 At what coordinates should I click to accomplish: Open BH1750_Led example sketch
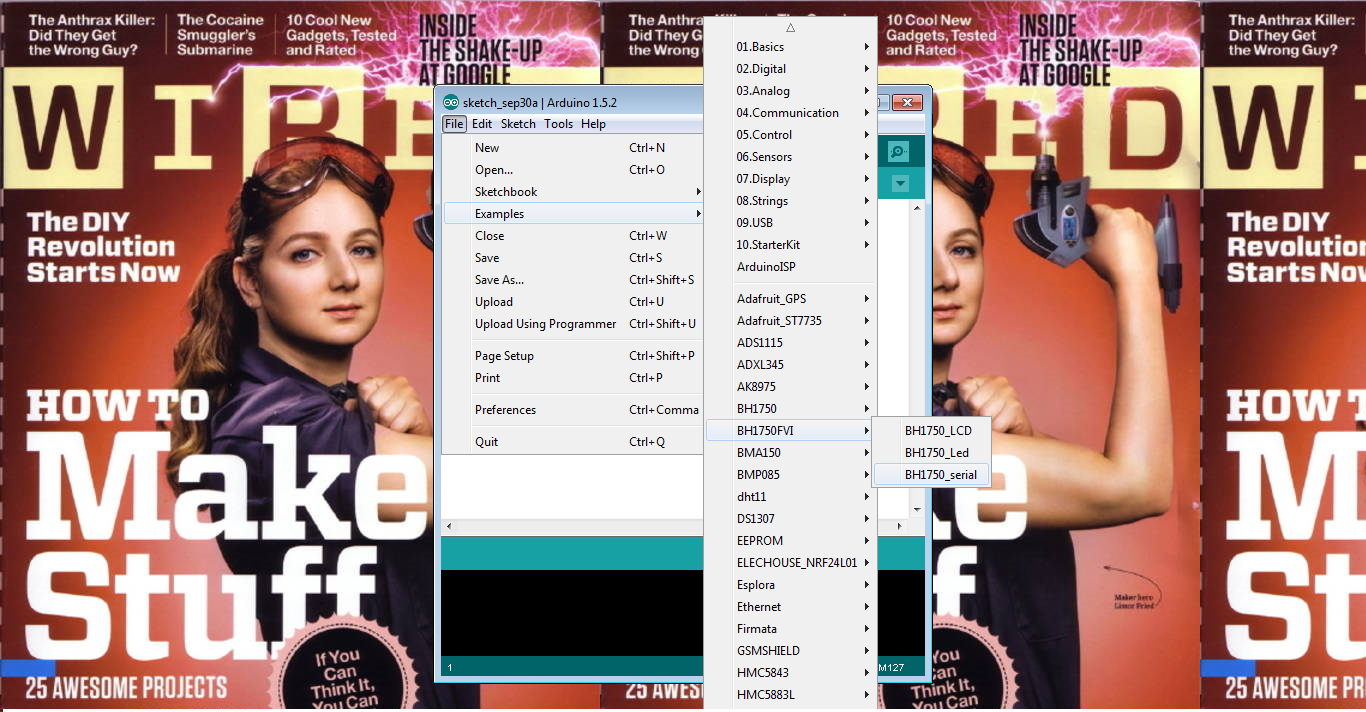932,453
